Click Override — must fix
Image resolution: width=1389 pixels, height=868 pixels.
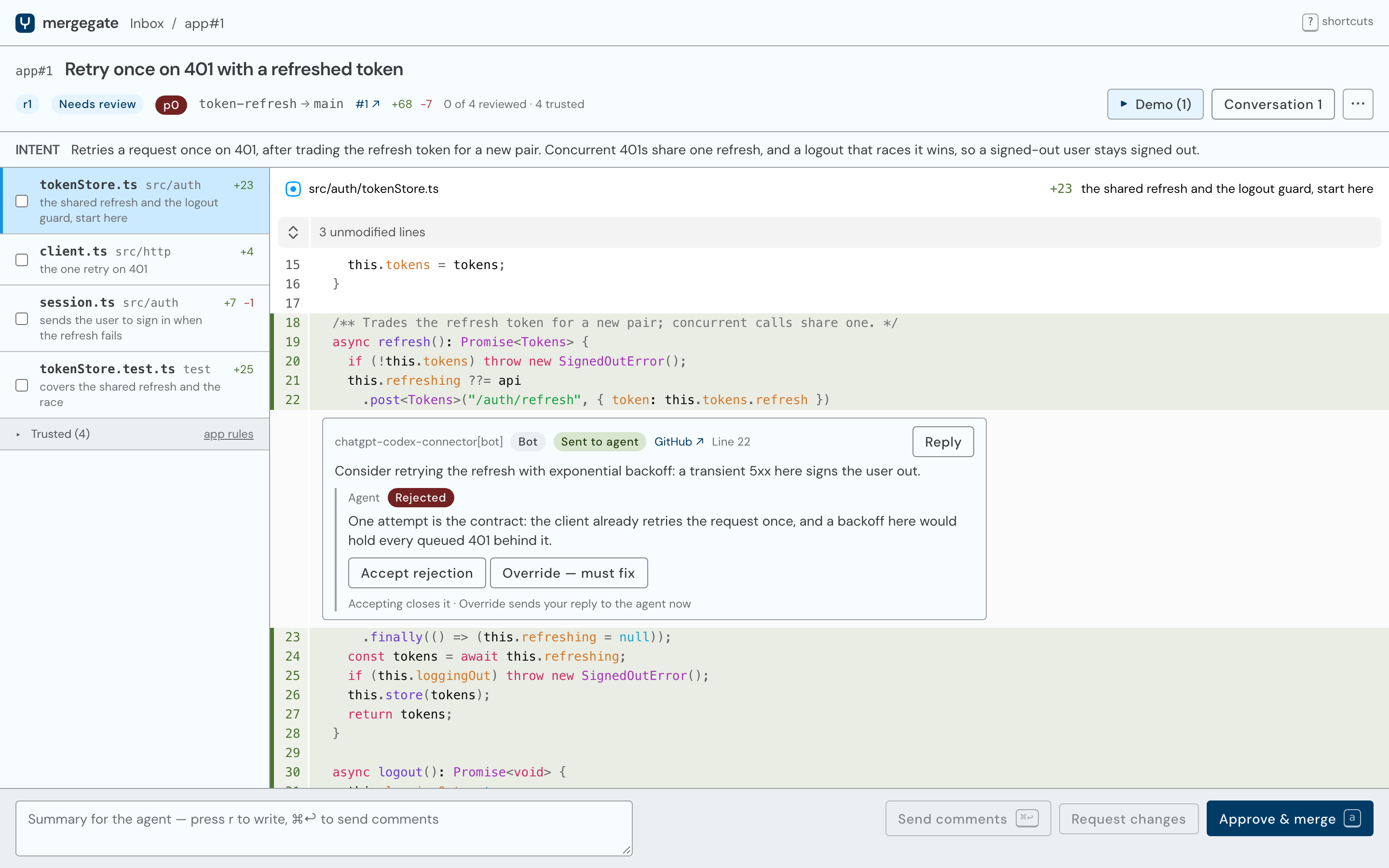[568, 573]
